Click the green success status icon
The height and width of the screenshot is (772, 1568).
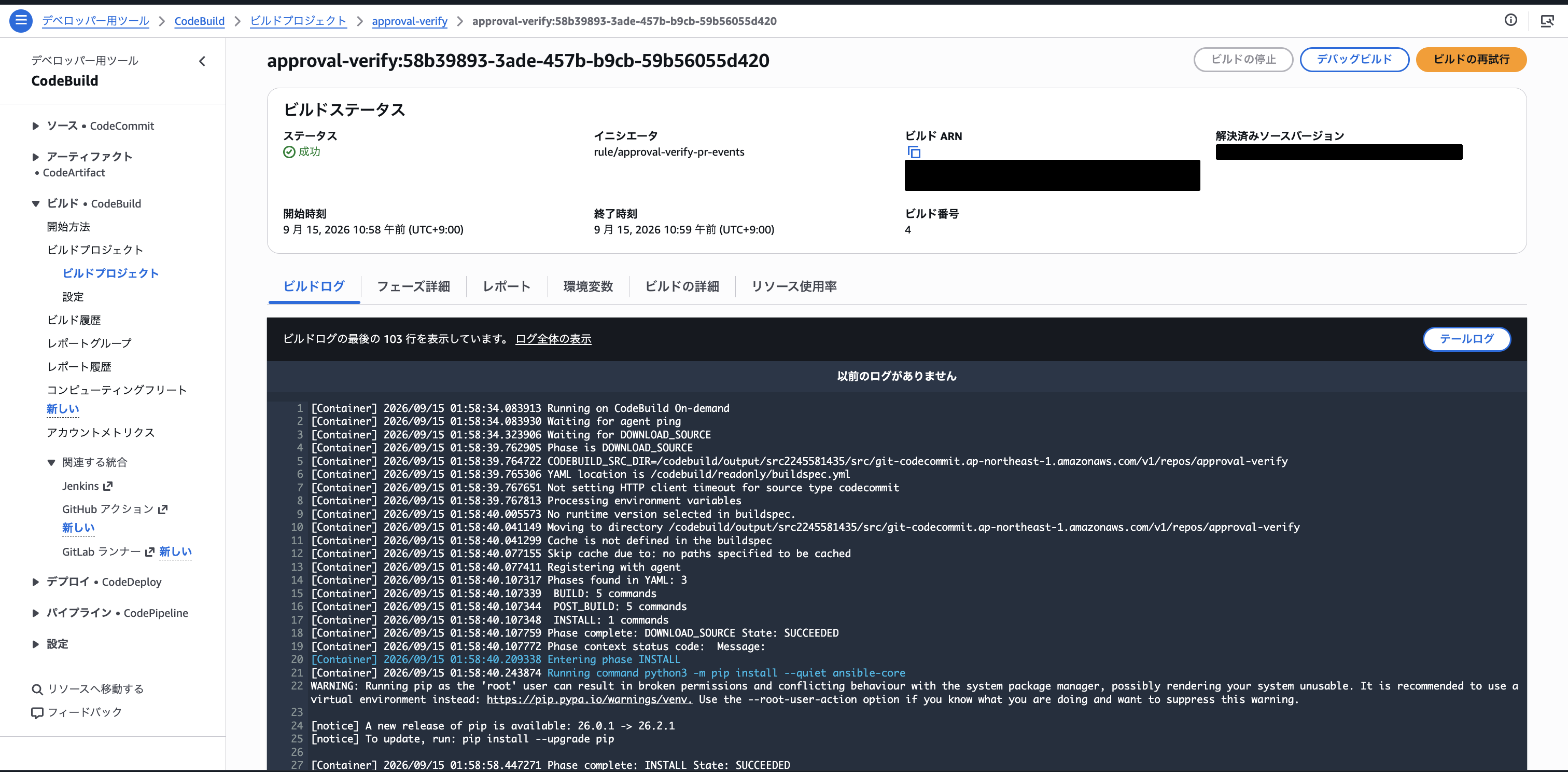coord(289,151)
